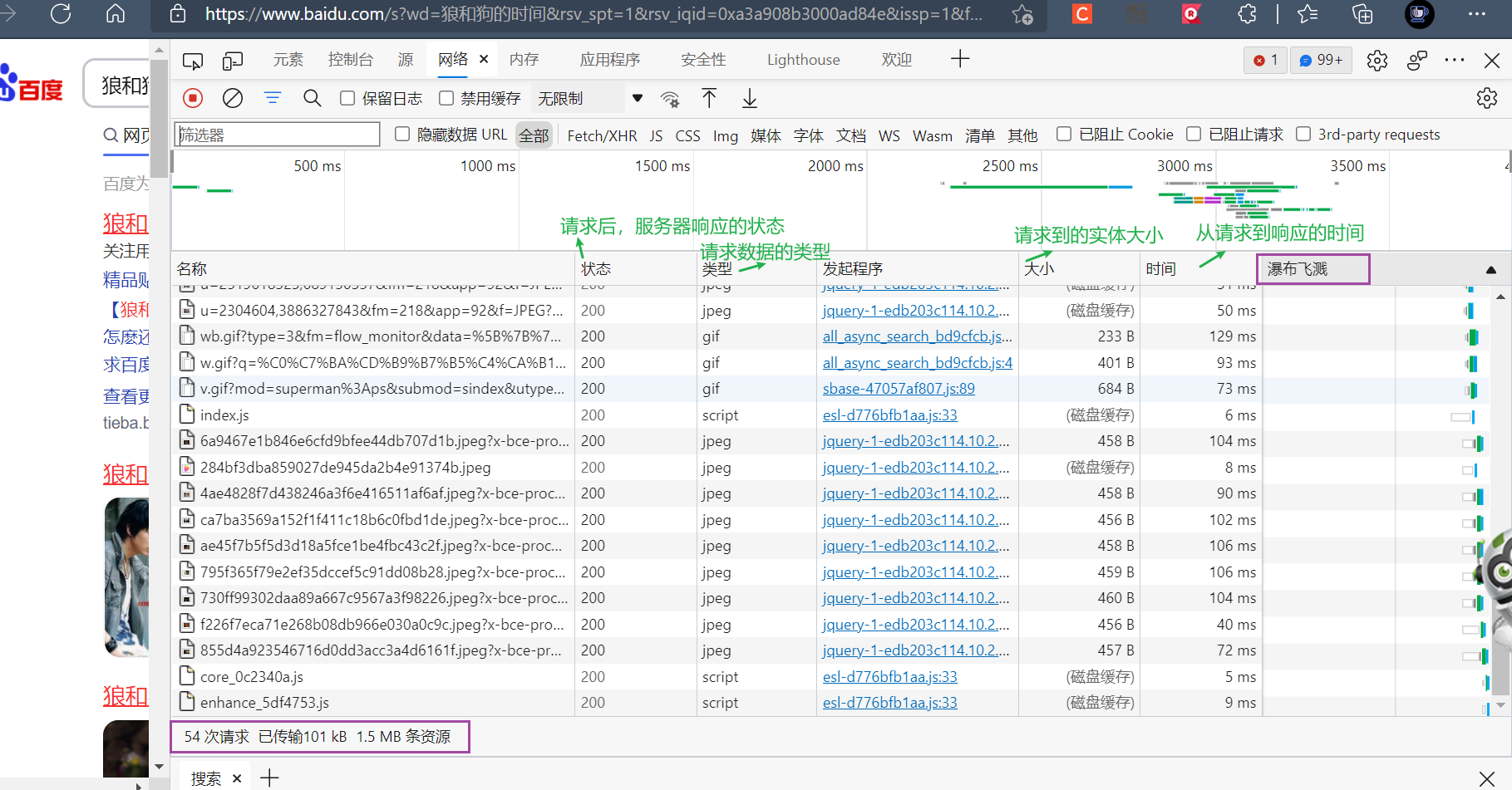Toggle the network filter funnel icon

(273, 98)
